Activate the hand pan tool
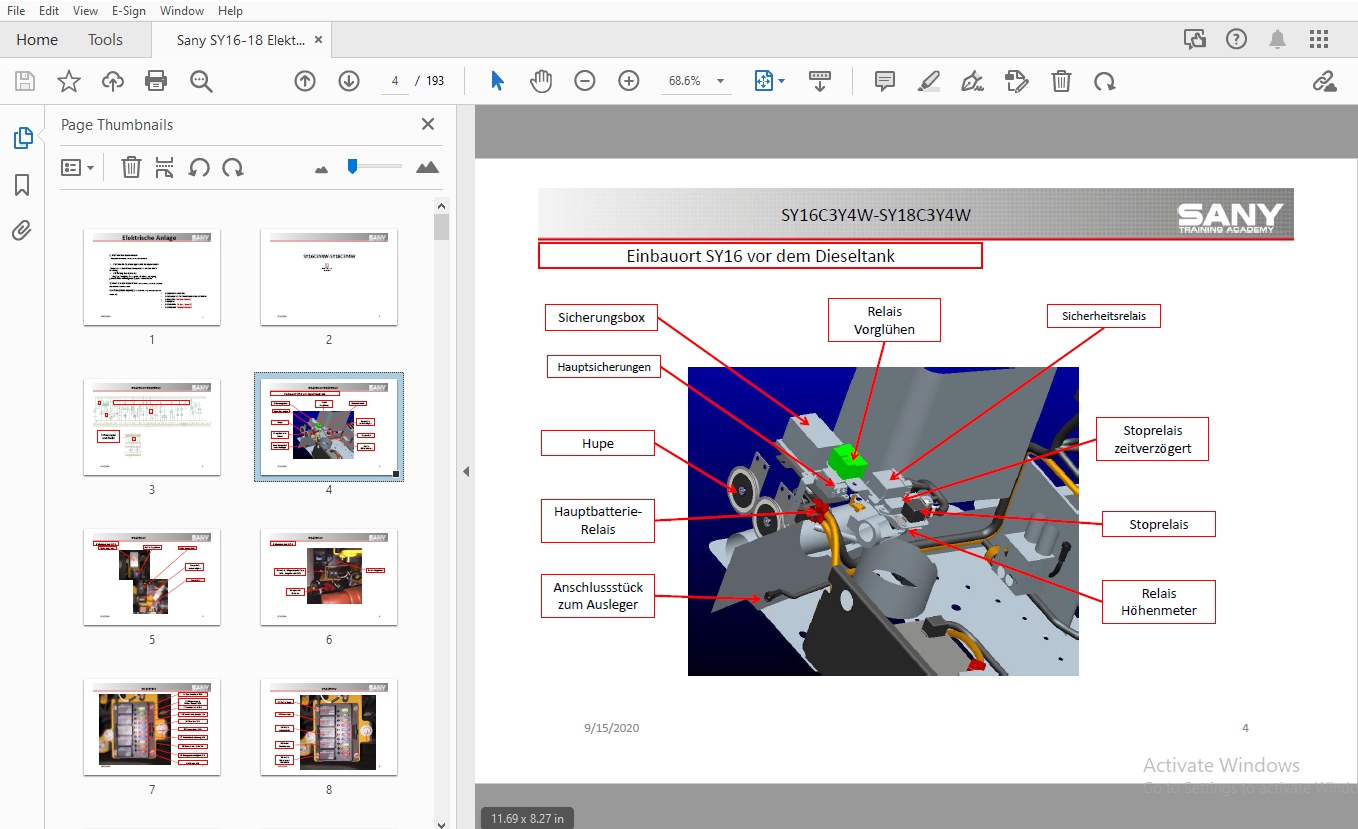Image resolution: width=1358 pixels, height=829 pixels. (x=541, y=81)
